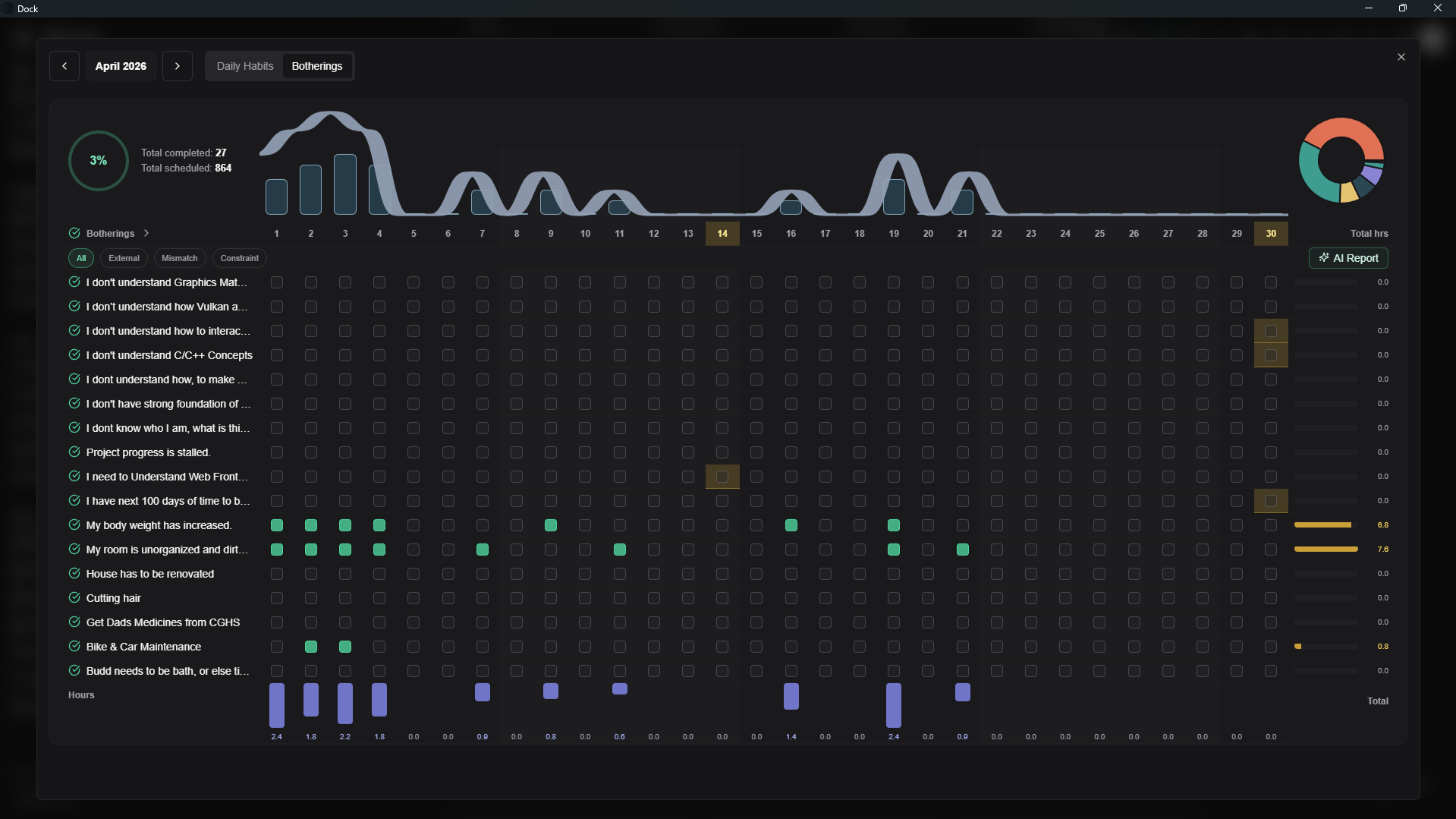Uncheck day 7 for unorganized room row
The image size is (1456, 819).
pyautogui.click(x=483, y=550)
